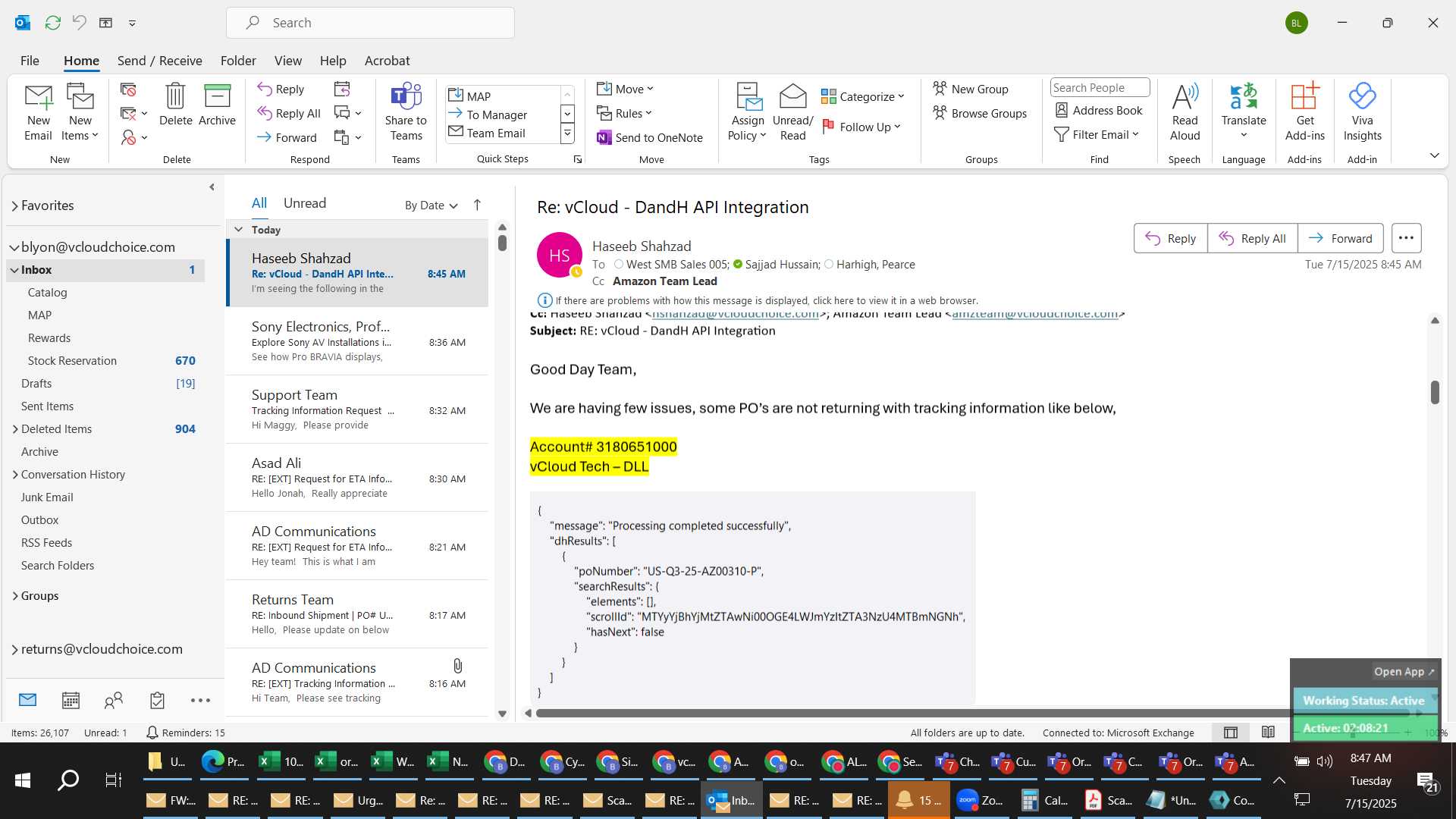This screenshot has width=1456, height=819.
Task: Click the Read Aloud icon
Action: (1185, 112)
